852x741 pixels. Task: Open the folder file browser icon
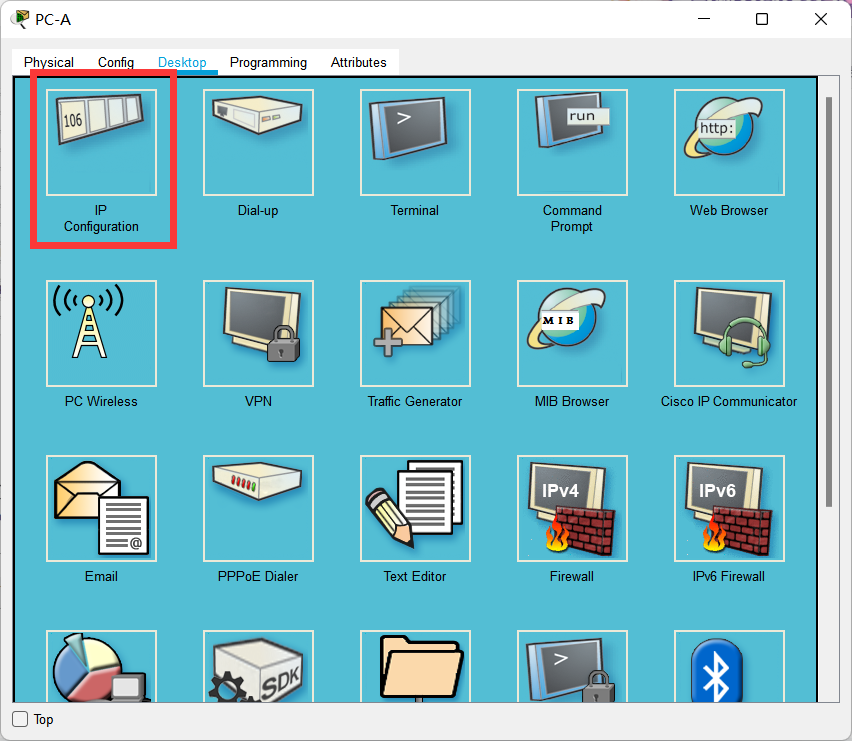416,666
